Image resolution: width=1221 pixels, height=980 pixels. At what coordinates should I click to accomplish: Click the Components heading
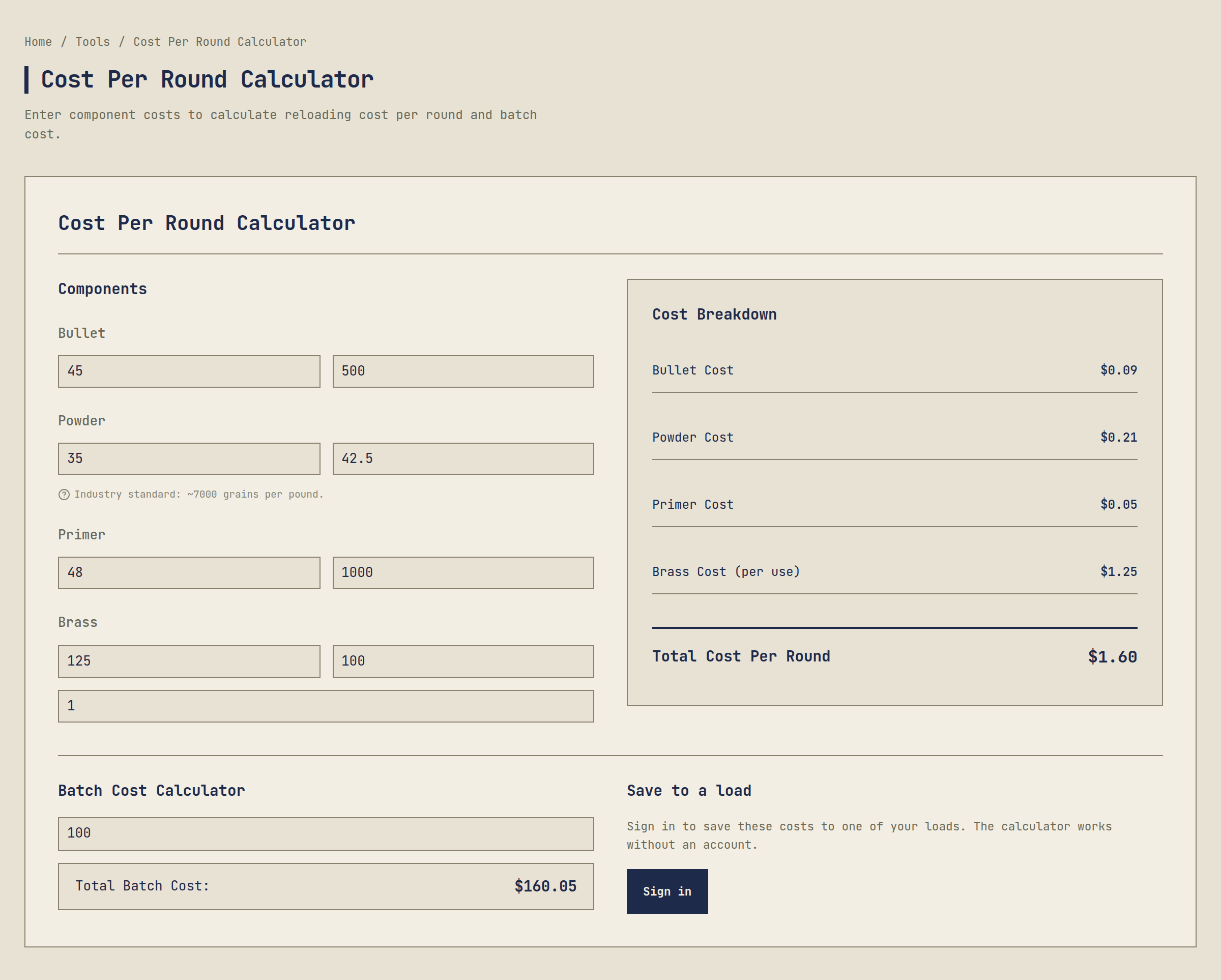(x=102, y=290)
